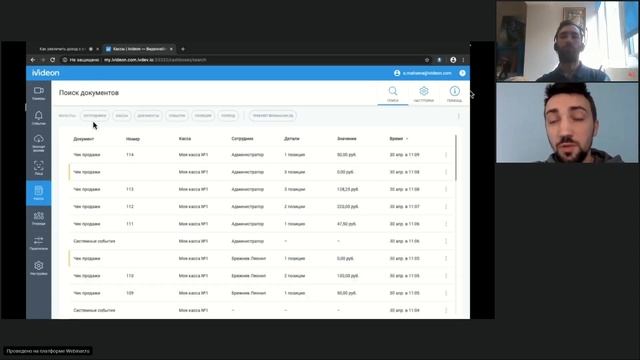Image resolution: width=640 pixels, height=360 pixels.
Task: Click Администратор in receipt 114 row
Action: coord(247,155)
